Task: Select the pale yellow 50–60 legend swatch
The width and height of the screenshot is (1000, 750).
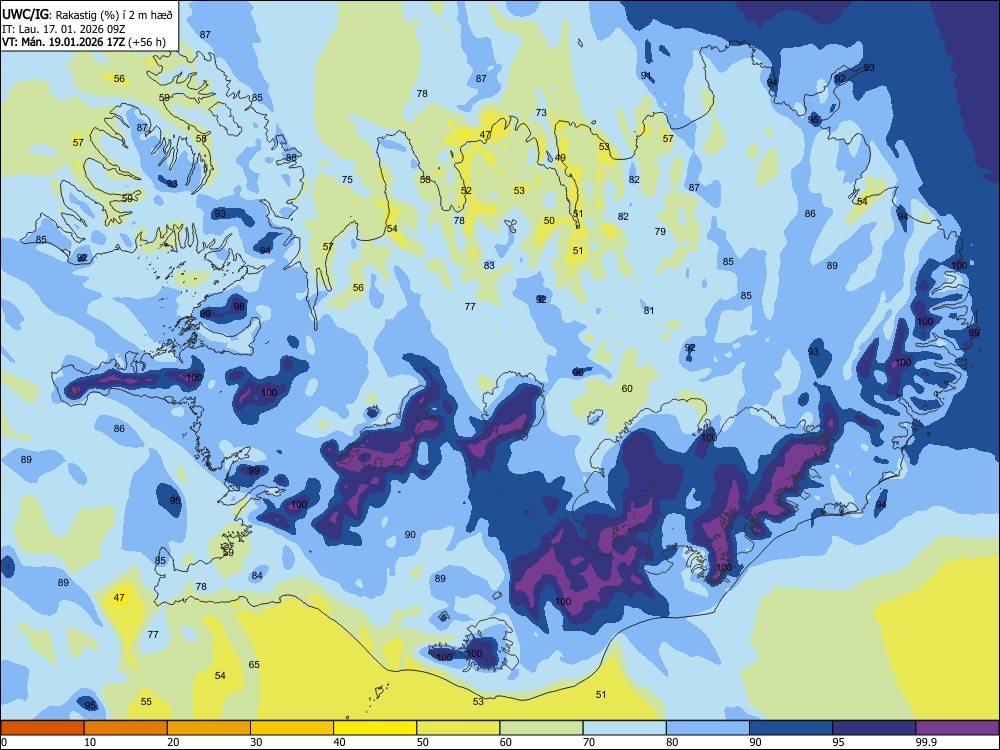Action: 458,728
